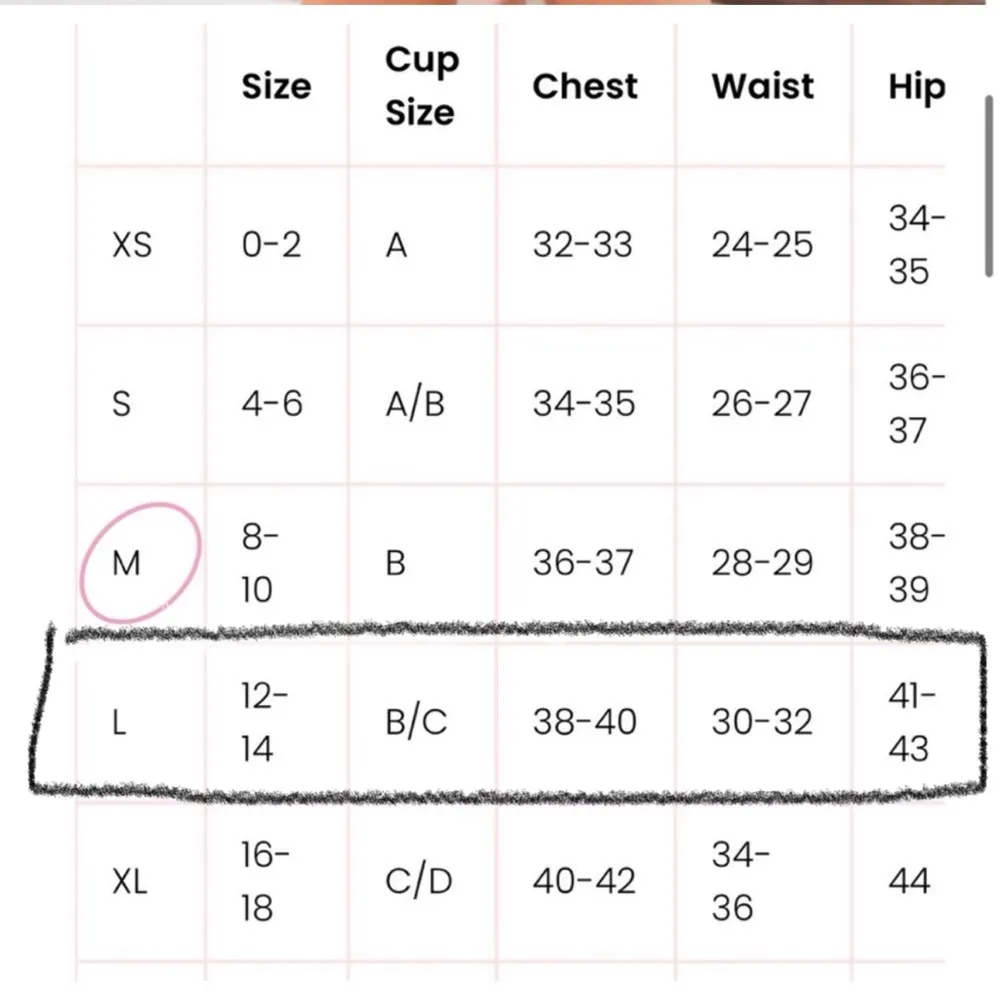Click the S size row label

point(121,404)
